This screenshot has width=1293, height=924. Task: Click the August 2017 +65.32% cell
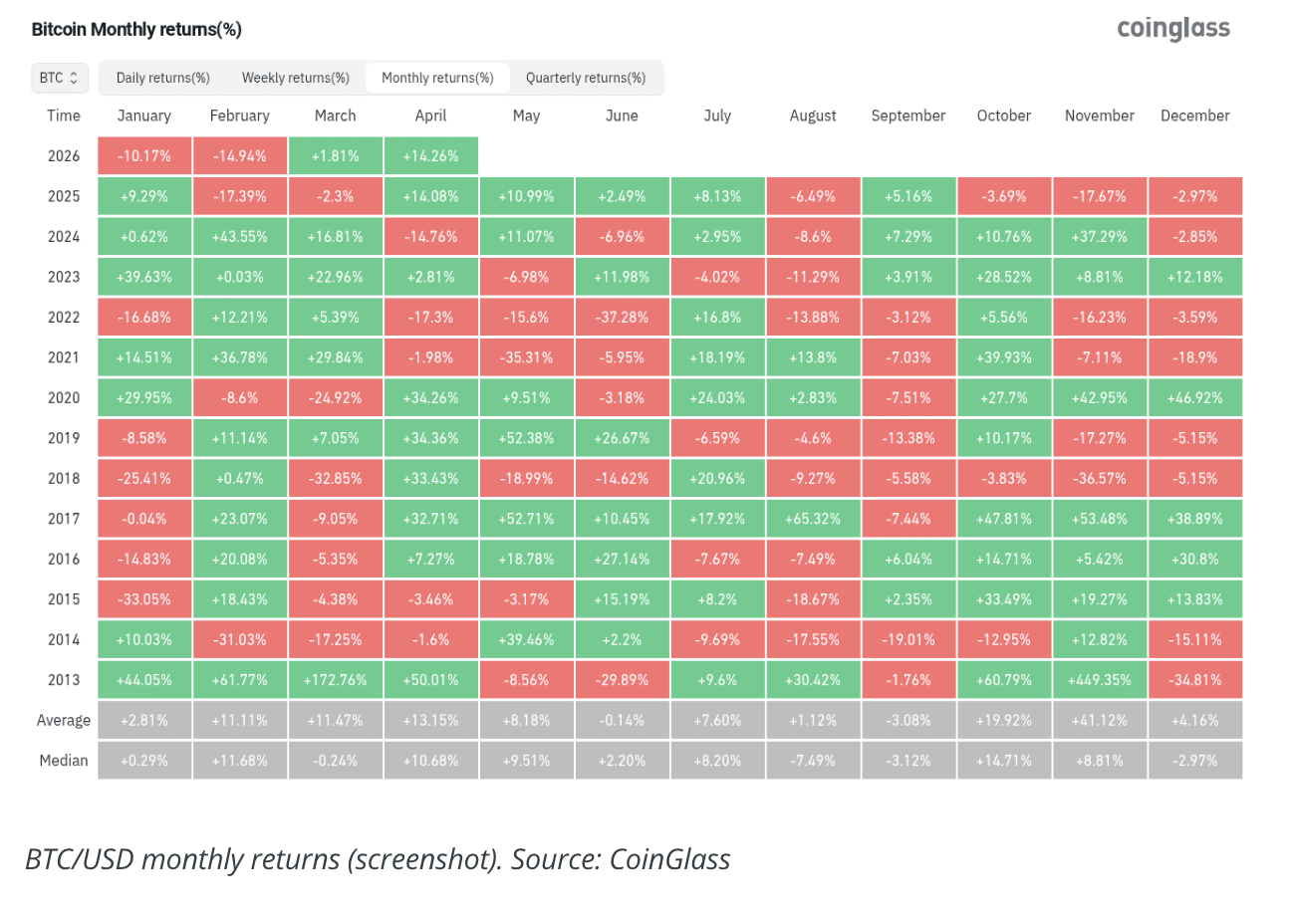[x=813, y=519]
